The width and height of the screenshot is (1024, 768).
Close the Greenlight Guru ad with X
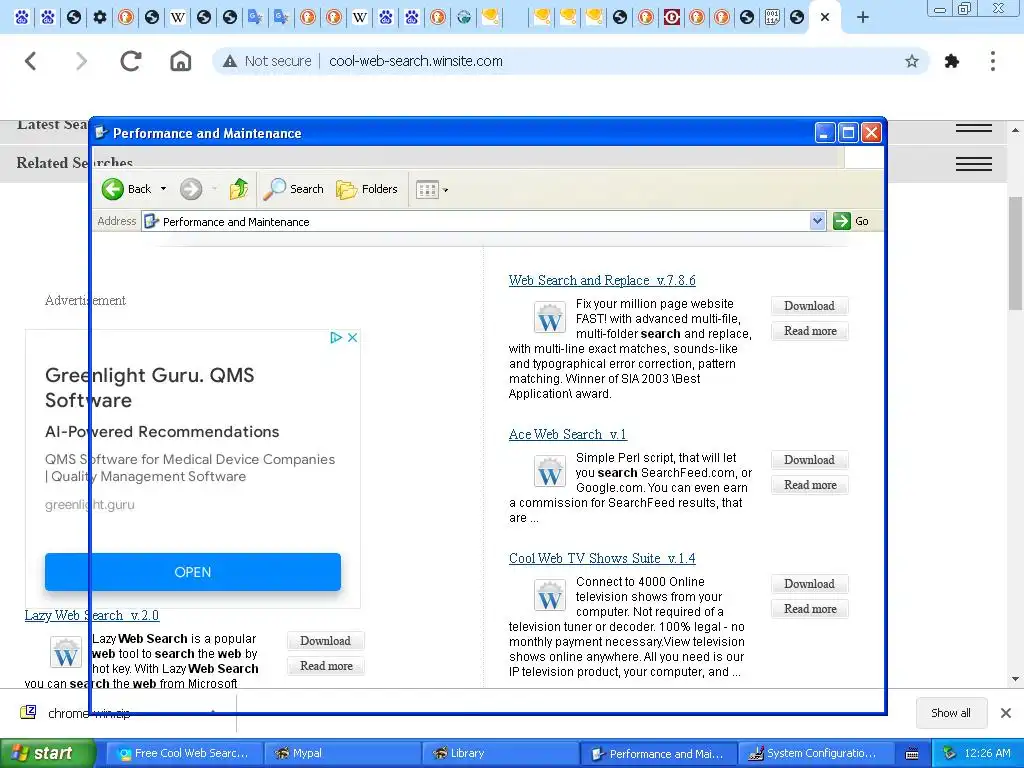pos(353,338)
